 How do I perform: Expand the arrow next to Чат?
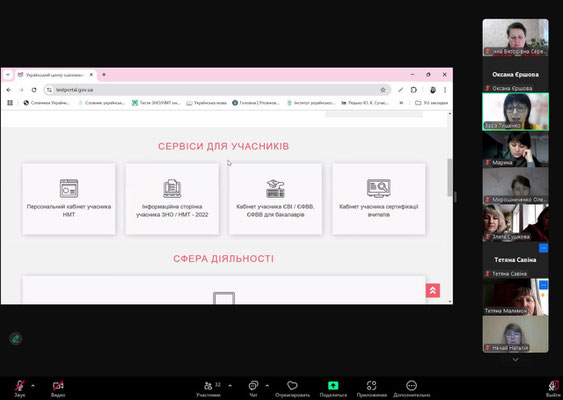pos(267,386)
